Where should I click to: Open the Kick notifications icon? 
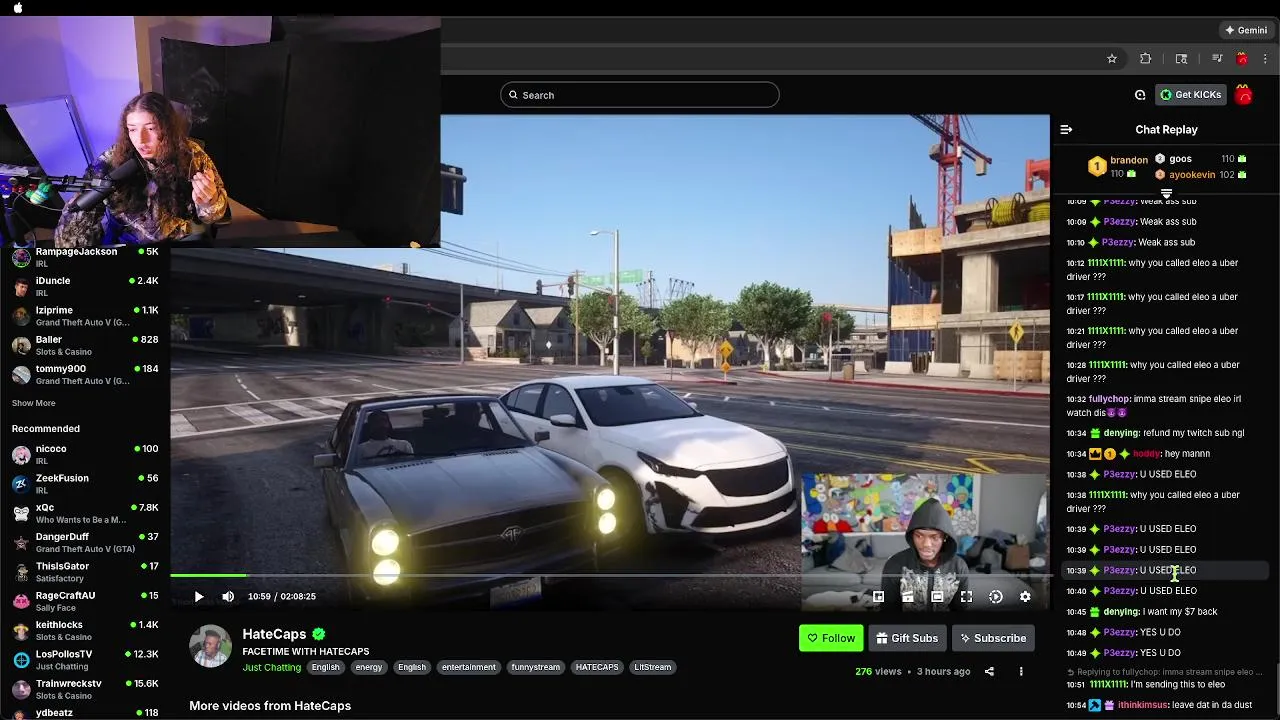click(x=1140, y=95)
